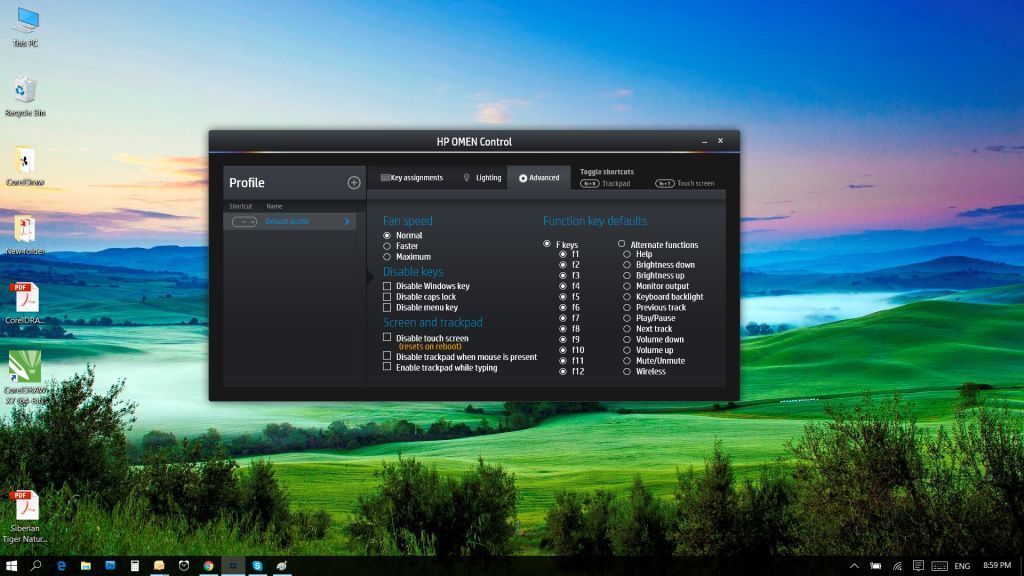Select the Brightness down radio button
The image size is (1024, 576).
click(x=627, y=265)
